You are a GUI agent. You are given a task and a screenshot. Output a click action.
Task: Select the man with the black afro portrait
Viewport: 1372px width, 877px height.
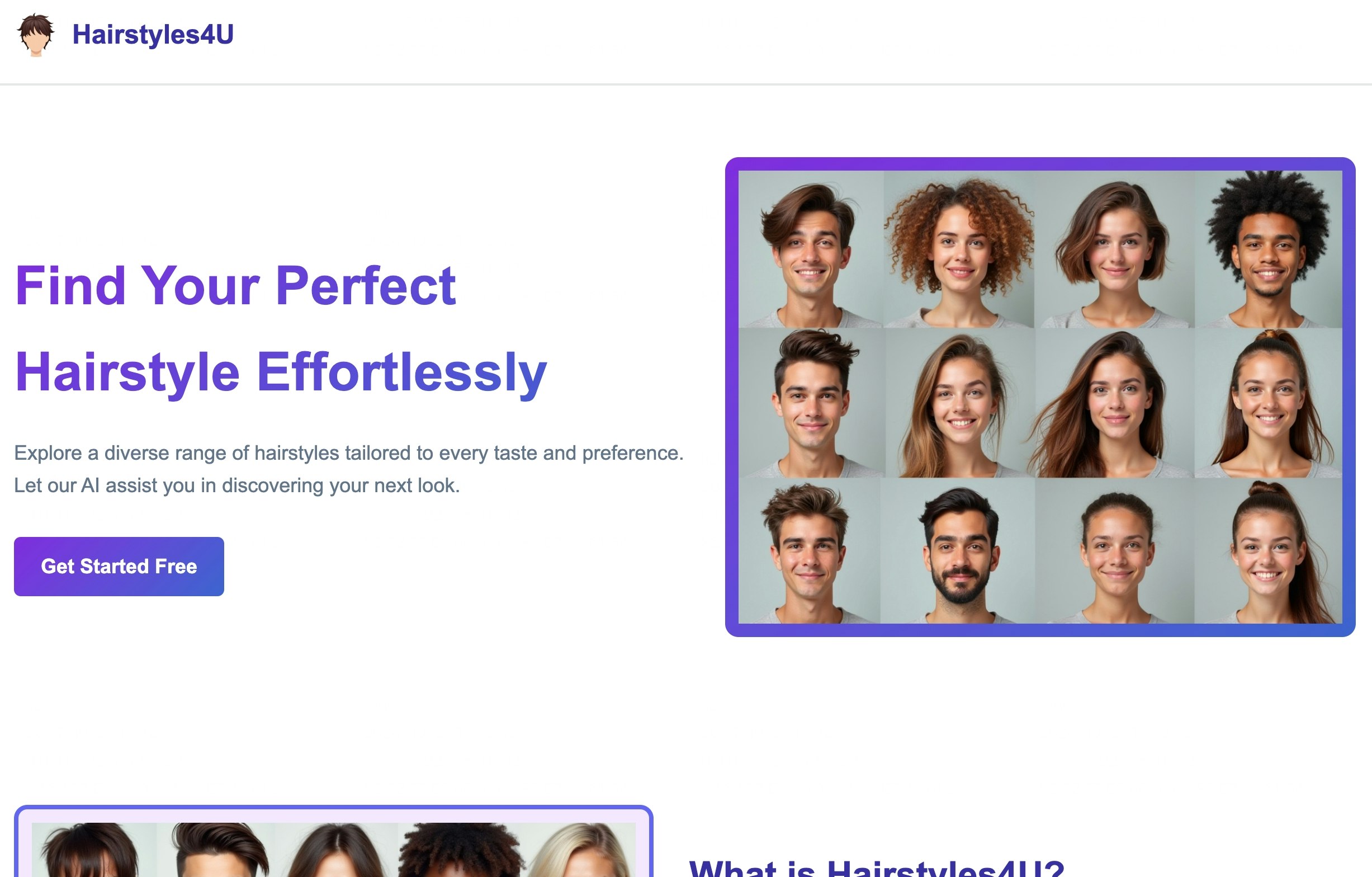click(1269, 249)
